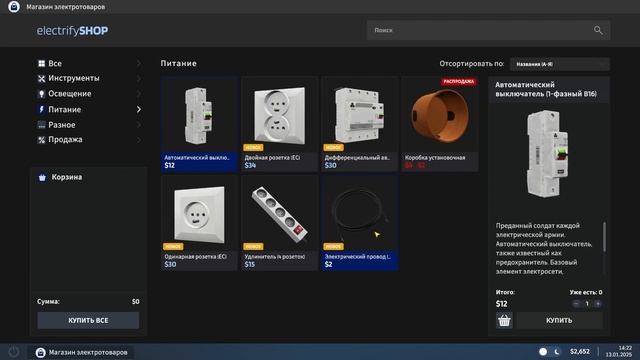
Task: Click the Питание lightning icon
Action: (41, 109)
